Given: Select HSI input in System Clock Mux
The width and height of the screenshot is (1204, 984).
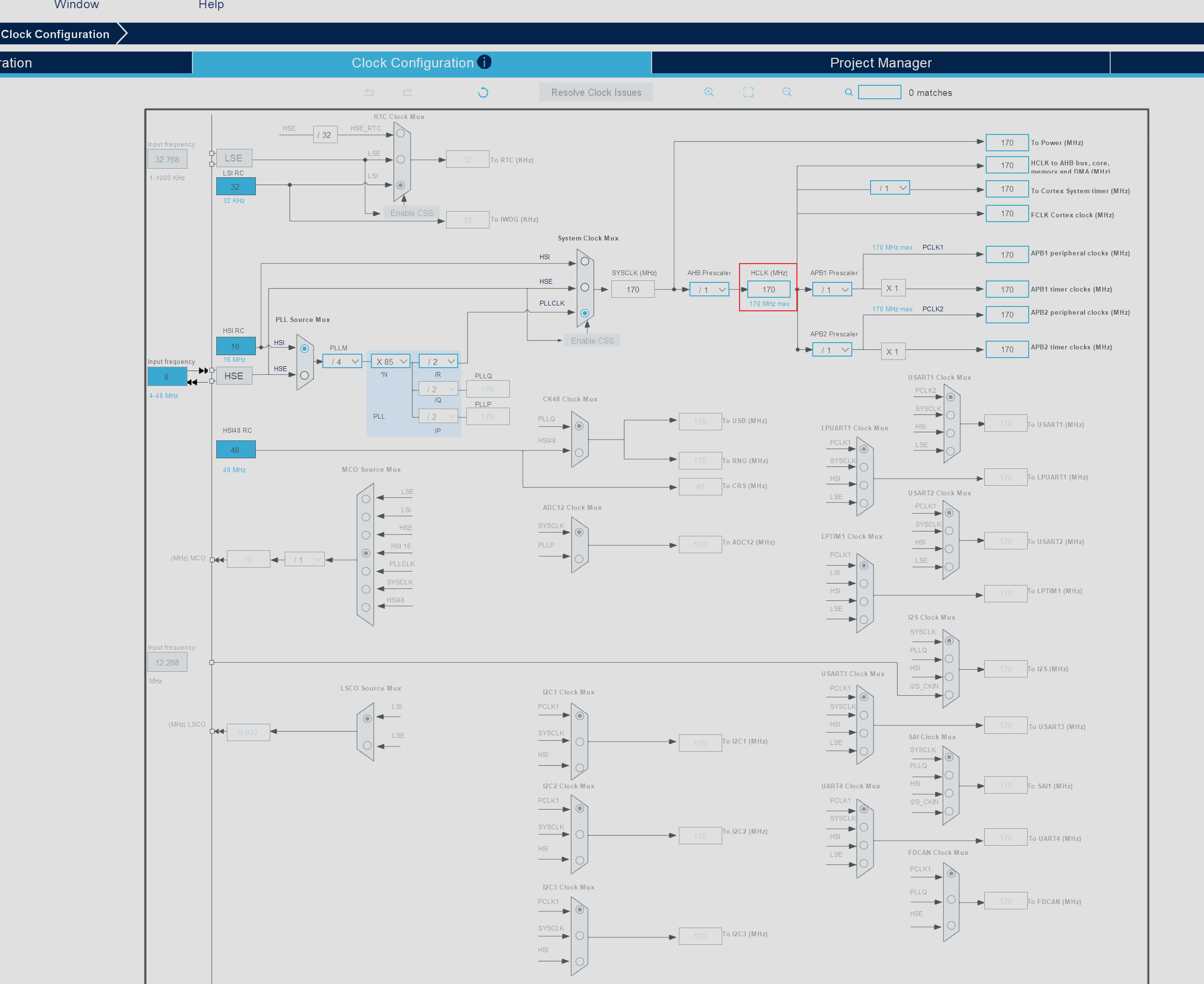Looking at the screenshot, I should coord(585,261).
